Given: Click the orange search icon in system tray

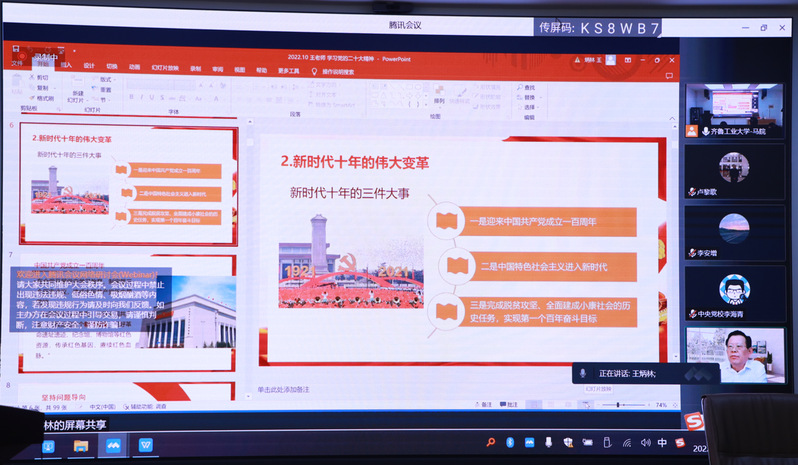Looking at the screenshot, I should click(x=491, y=442).
